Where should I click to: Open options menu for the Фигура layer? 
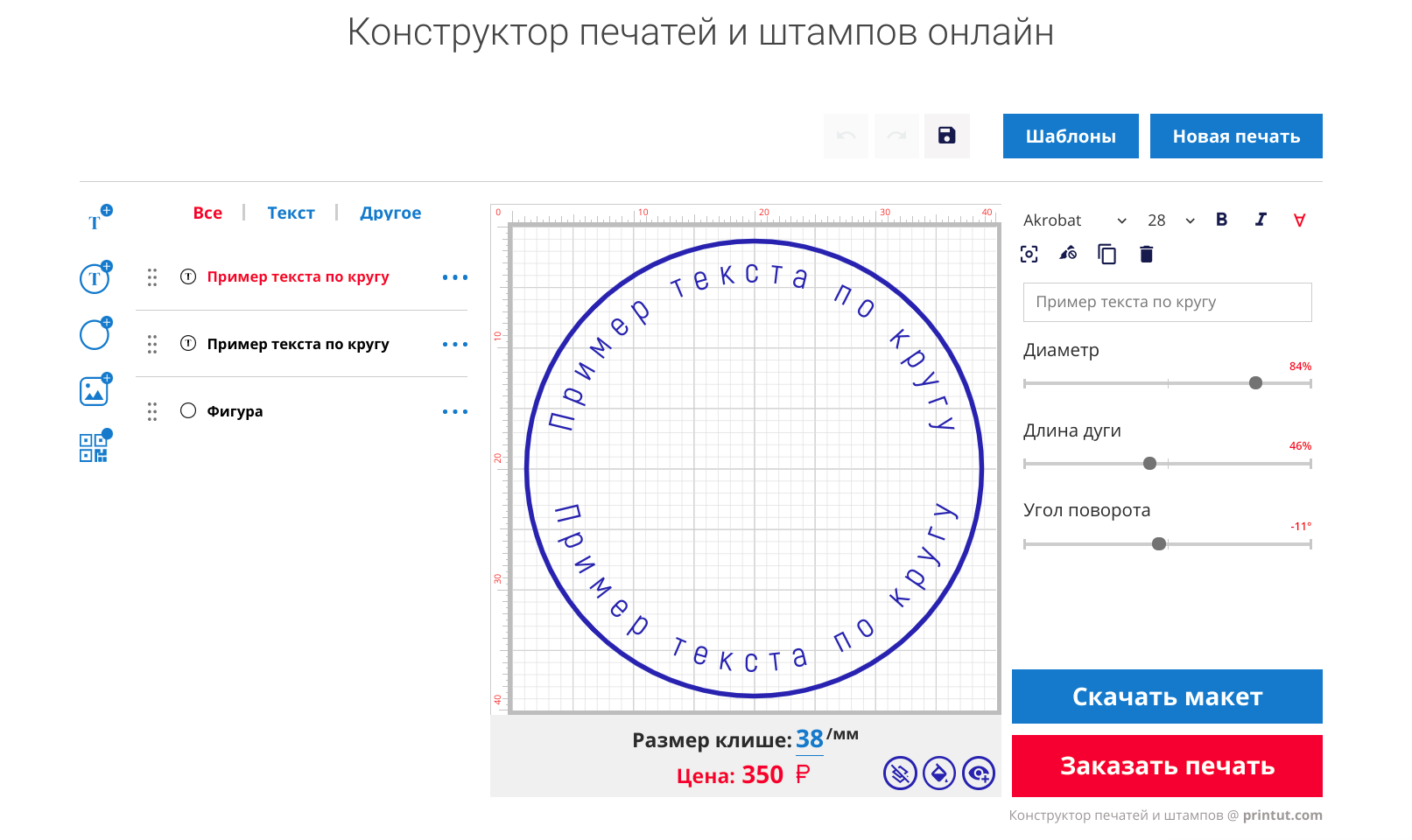454,411
